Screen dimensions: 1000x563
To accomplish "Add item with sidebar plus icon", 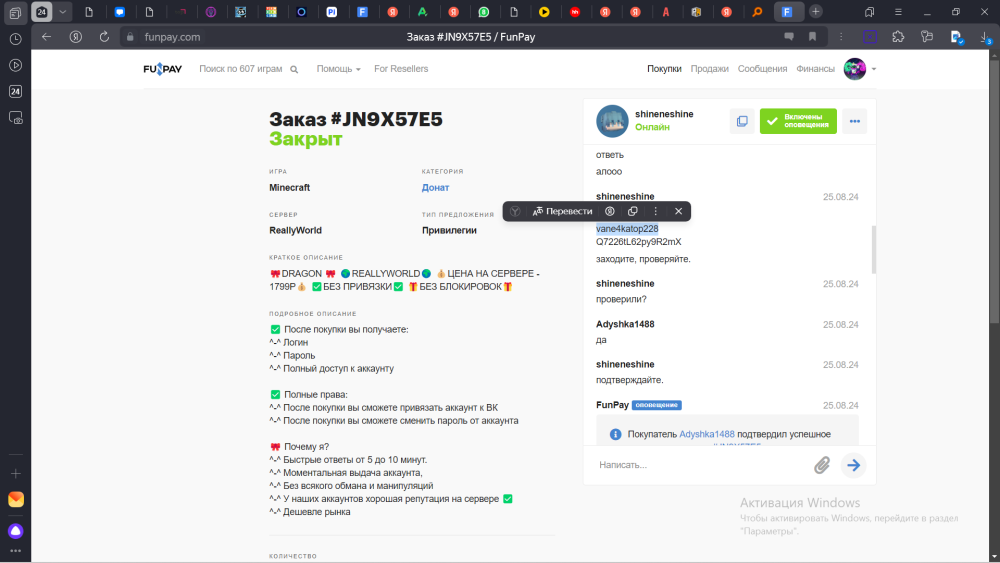I will (15, 474).
